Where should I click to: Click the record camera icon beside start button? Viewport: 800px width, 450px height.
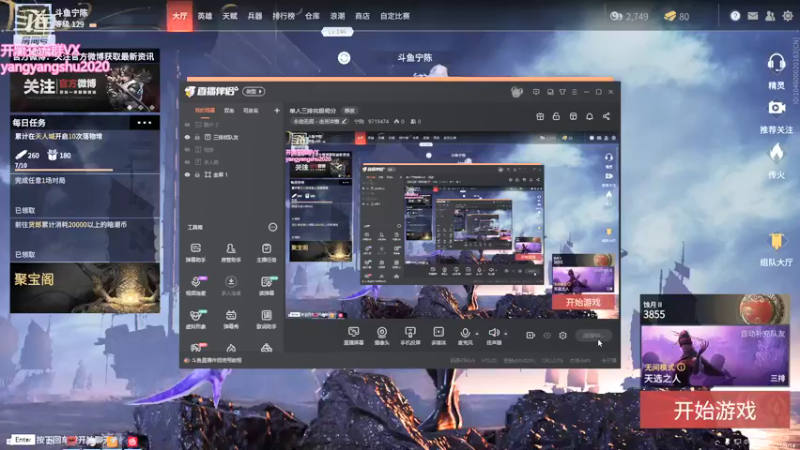point(530,335)
